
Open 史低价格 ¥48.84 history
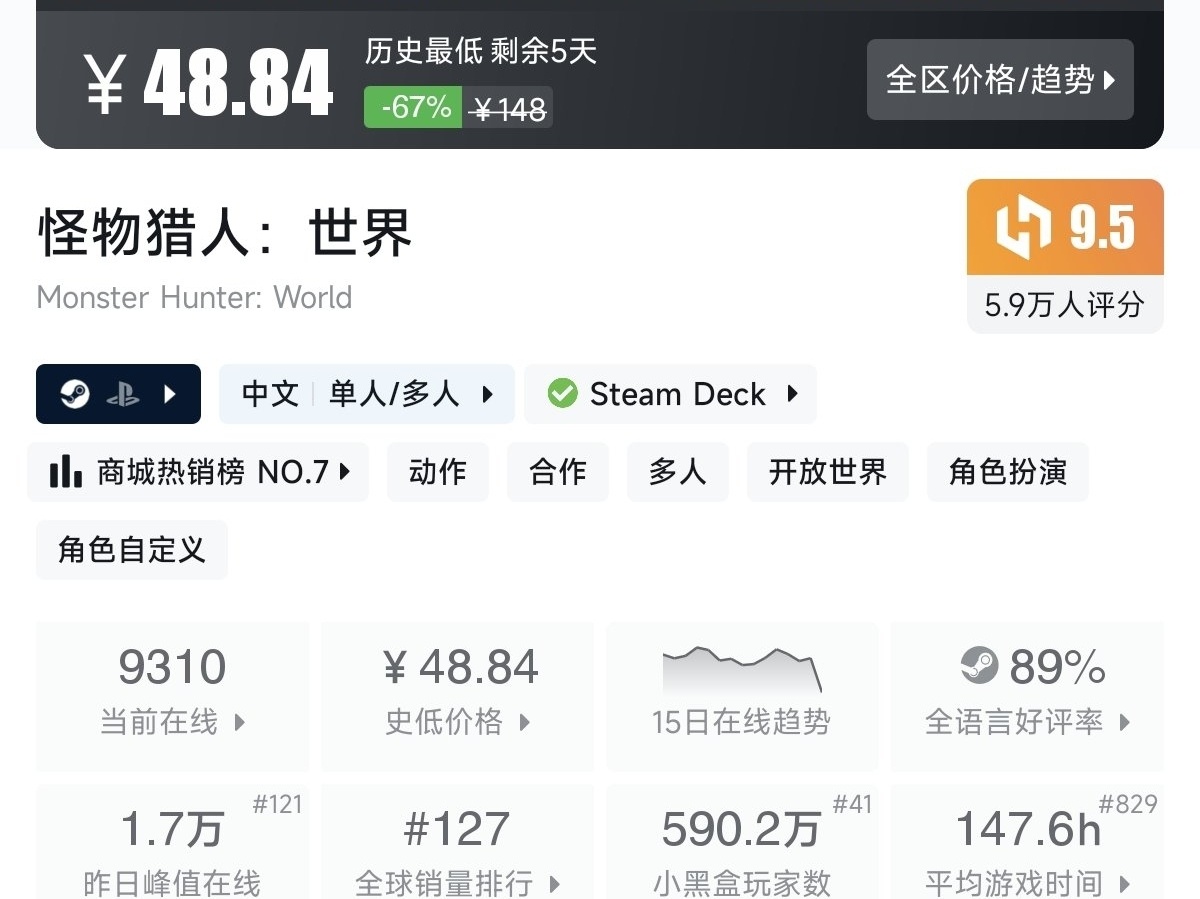(458, 695)
